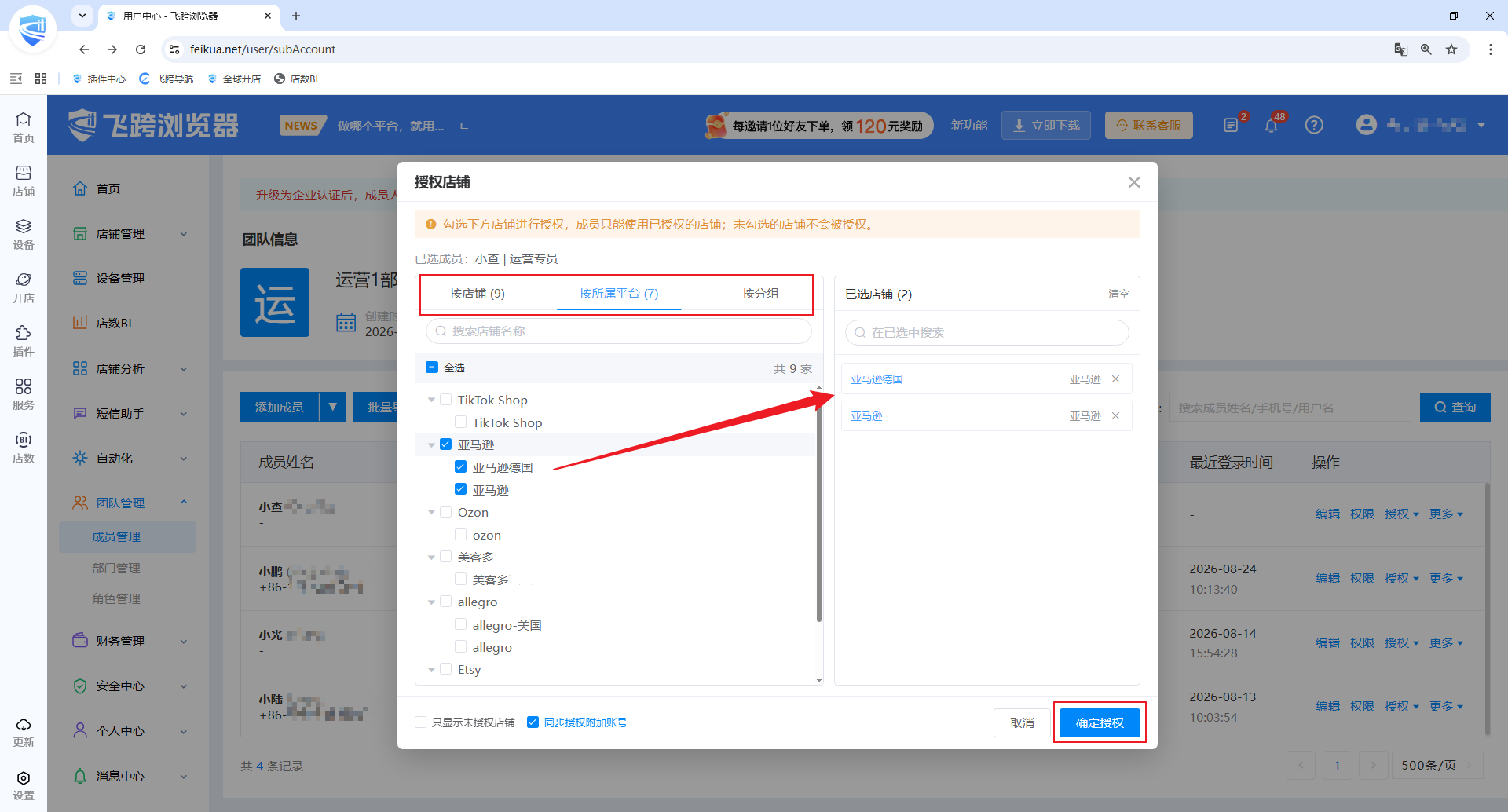This screenshot has height=812, width=1508.
Task: Switch to the 按分组 tab
Action: pos(760,294)
